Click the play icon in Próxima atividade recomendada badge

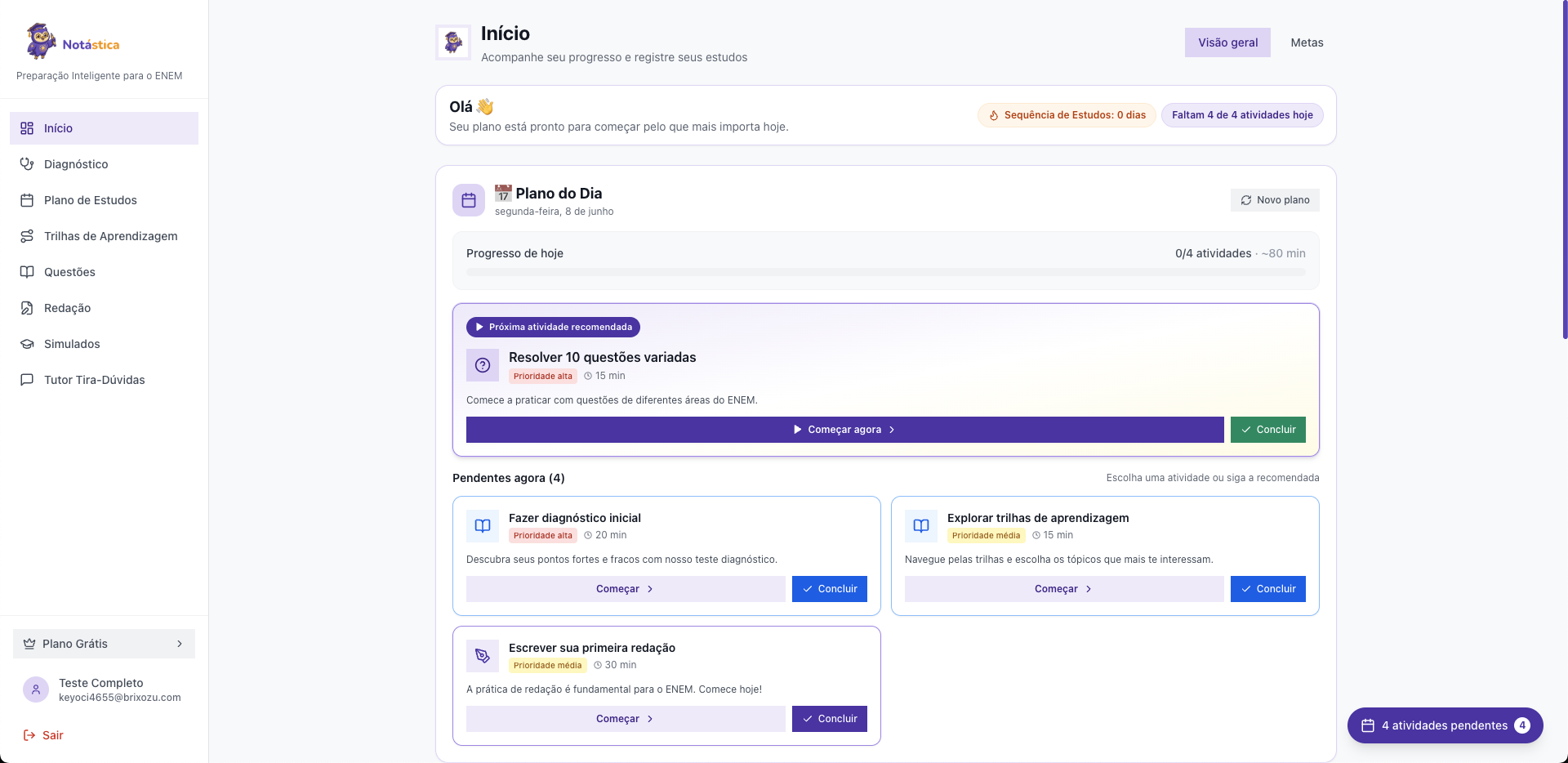pyautogui.click(x=479, y=327)
